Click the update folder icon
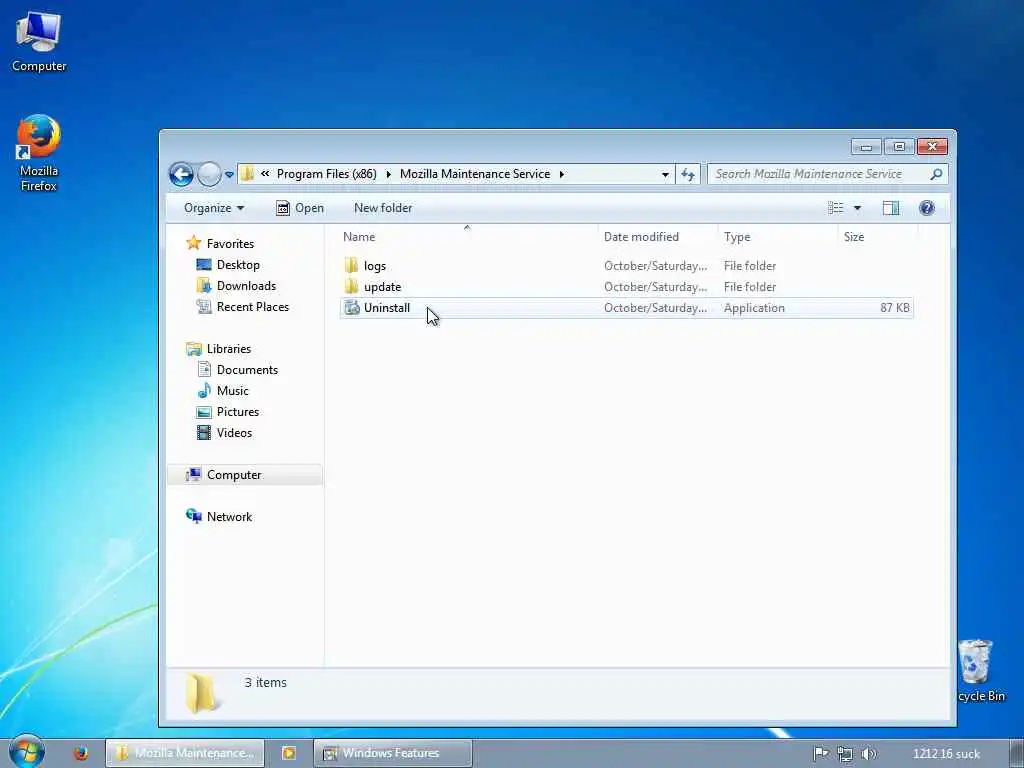 click(351, 286)
